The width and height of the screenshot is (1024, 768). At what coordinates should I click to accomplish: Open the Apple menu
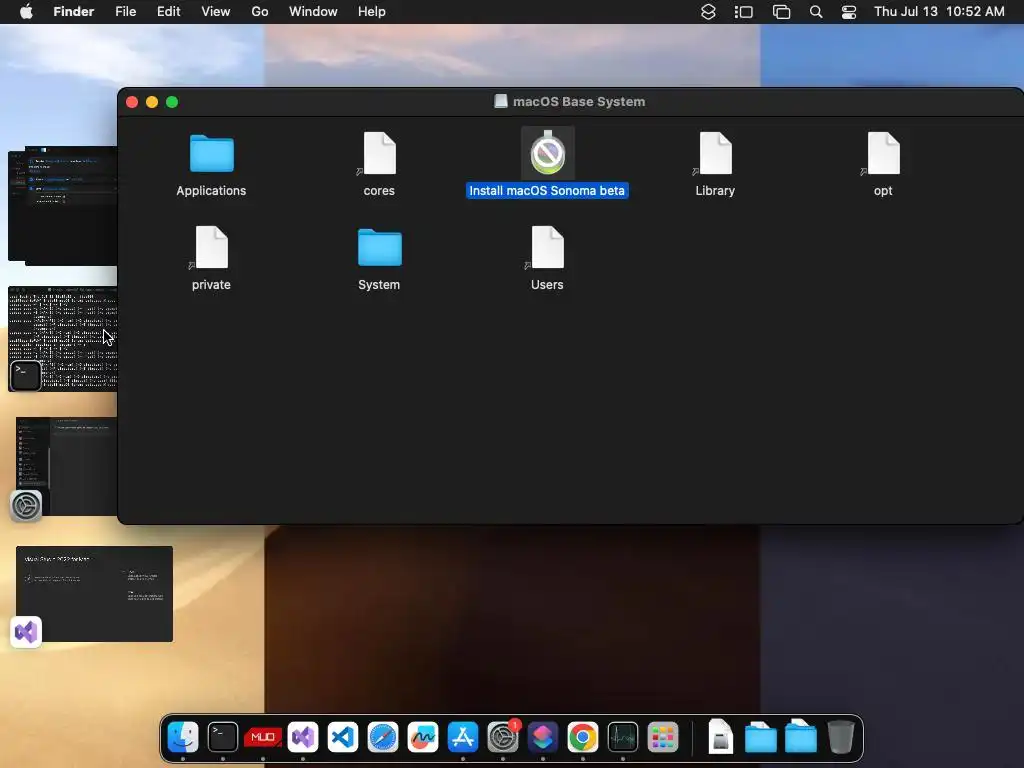coord(26,12)
